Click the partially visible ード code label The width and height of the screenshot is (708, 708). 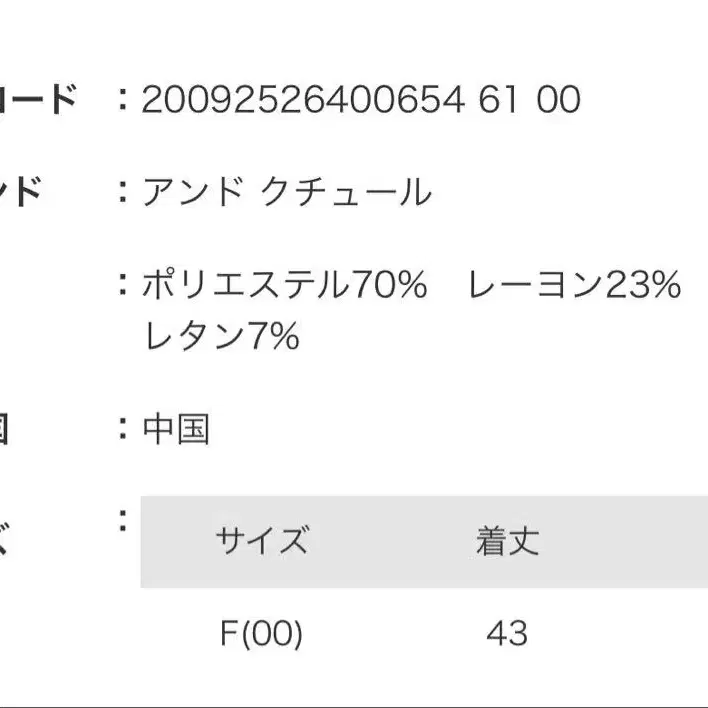coord(40,100)
